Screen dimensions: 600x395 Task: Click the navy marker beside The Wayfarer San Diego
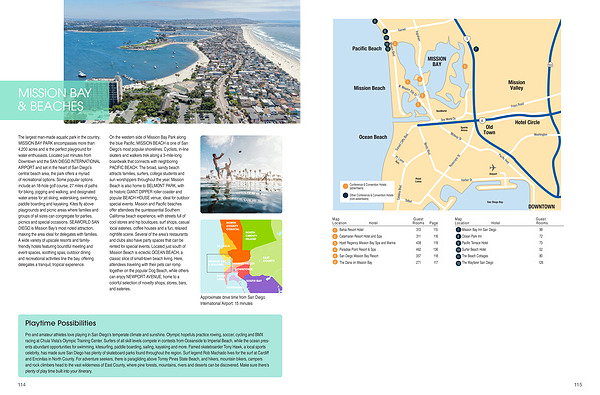tap(458, 263)
